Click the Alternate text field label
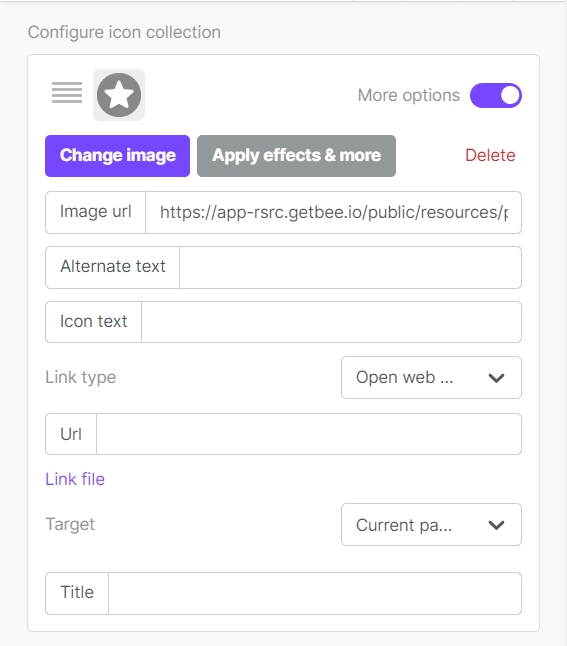 point(113,267)
